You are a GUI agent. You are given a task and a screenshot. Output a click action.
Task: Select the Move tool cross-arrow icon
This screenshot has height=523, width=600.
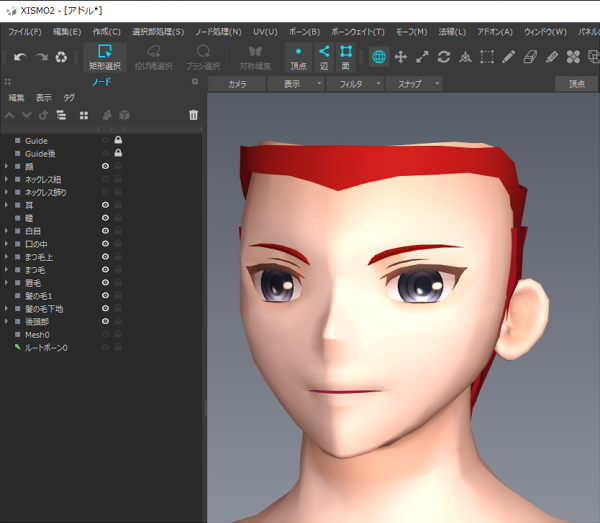[x=401, y=57]
